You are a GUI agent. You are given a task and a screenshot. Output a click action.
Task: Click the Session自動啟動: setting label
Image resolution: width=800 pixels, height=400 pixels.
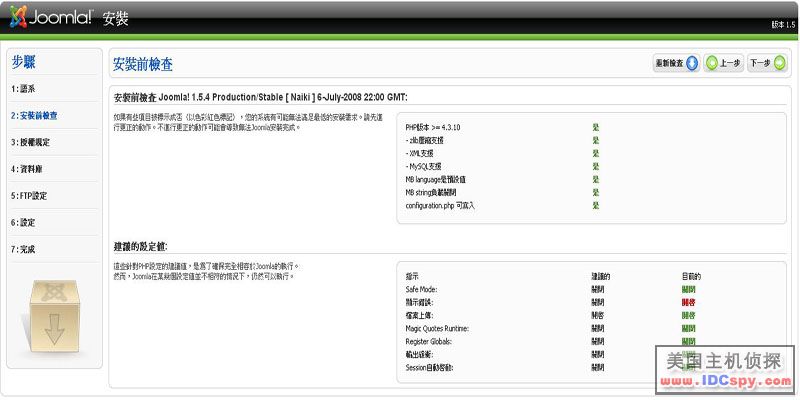tap(430, 367)
